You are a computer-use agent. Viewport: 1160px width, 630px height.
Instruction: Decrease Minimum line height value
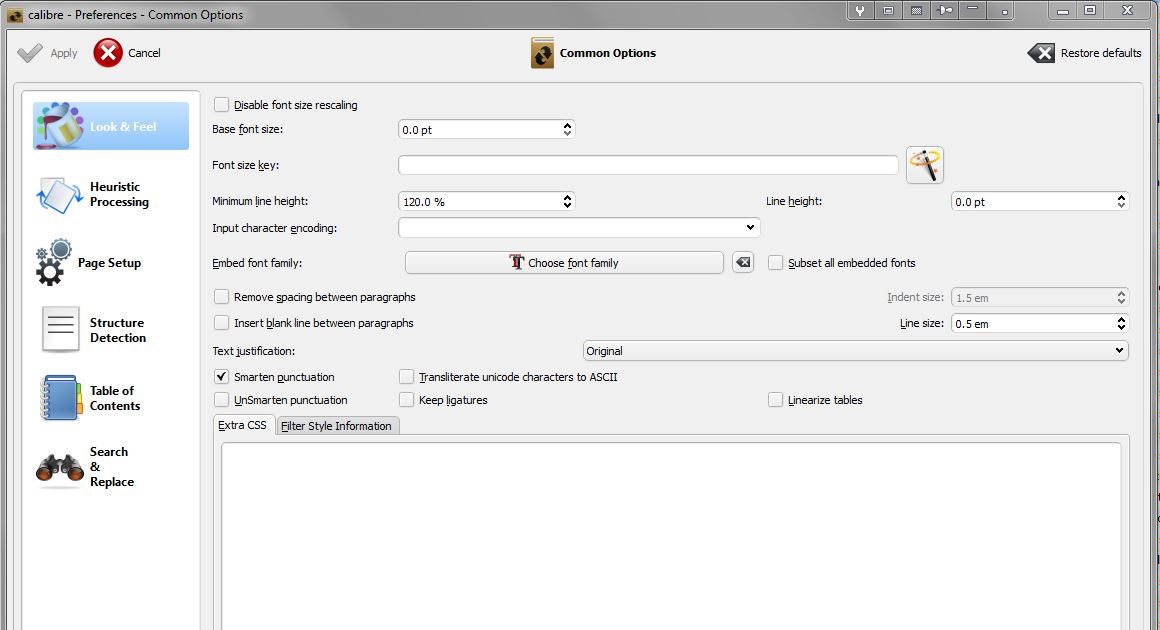(567, 206)
